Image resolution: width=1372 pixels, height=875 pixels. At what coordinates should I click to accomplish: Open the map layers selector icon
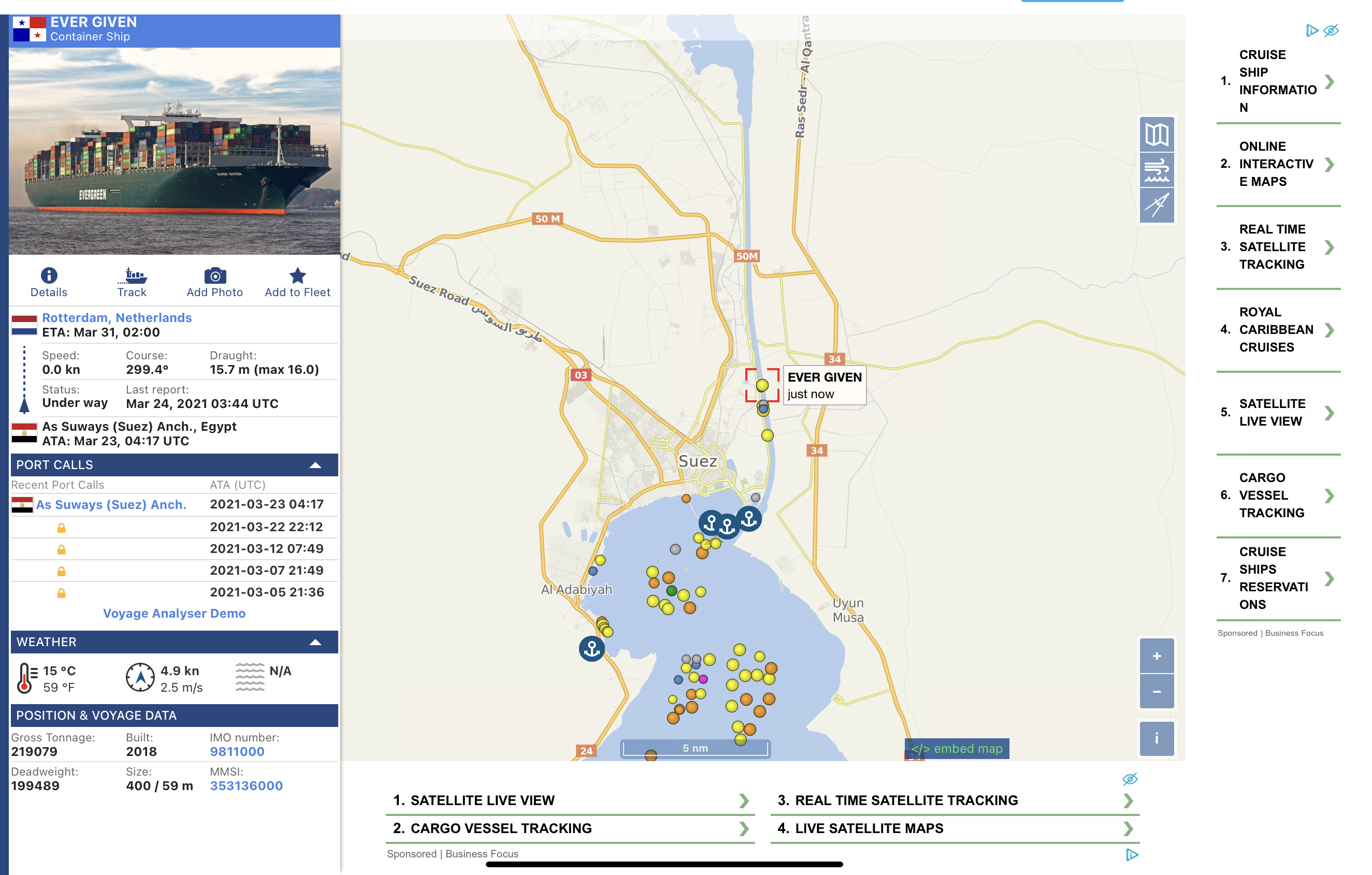1157,135
